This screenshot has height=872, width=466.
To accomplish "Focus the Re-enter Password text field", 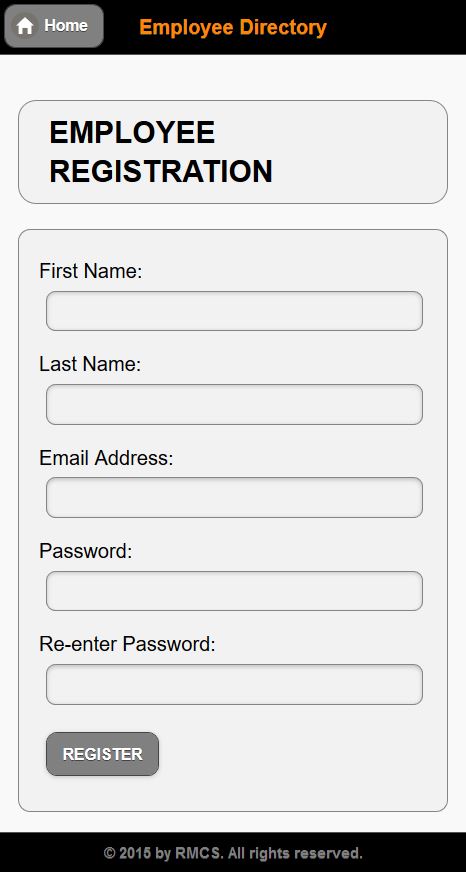I will 234,685.
